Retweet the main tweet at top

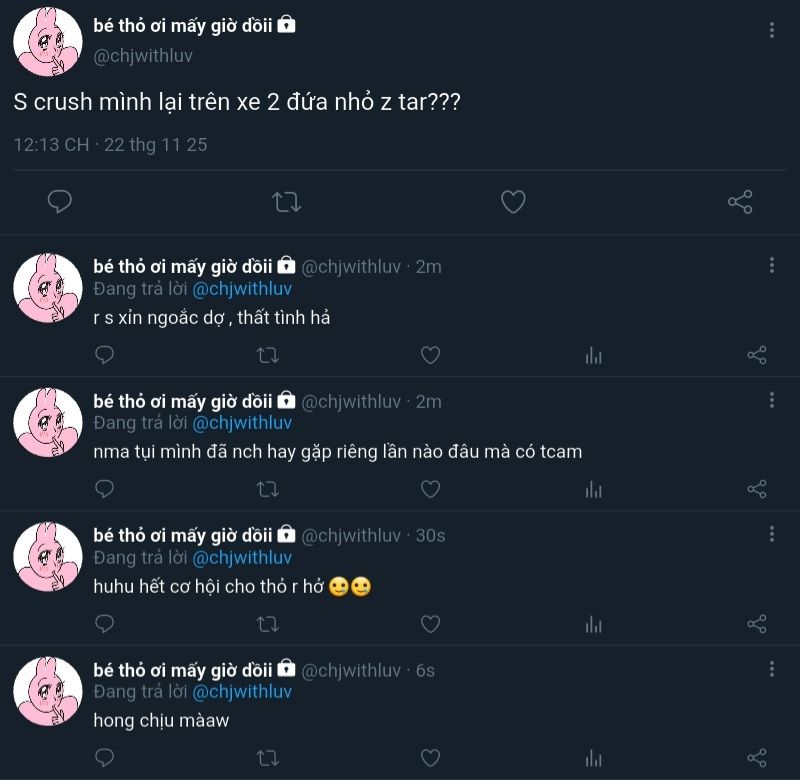pyautogui.click(x=286, y=202)
